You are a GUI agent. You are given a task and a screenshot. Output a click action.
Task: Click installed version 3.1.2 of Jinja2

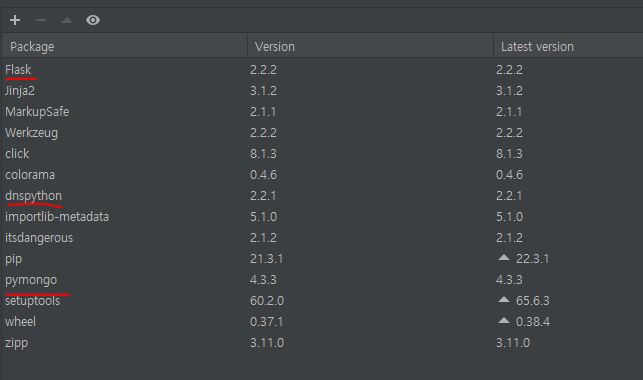coord(263,91)
